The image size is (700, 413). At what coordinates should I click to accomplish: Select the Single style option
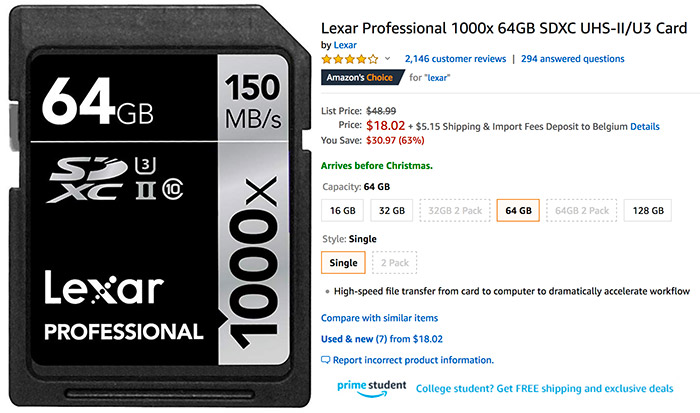343,263
